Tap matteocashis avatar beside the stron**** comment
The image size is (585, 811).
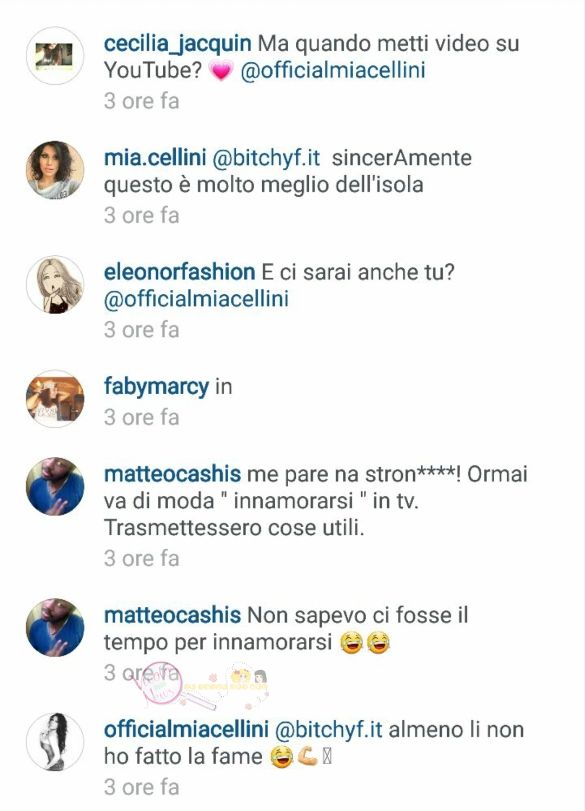[x=55, y=486]
